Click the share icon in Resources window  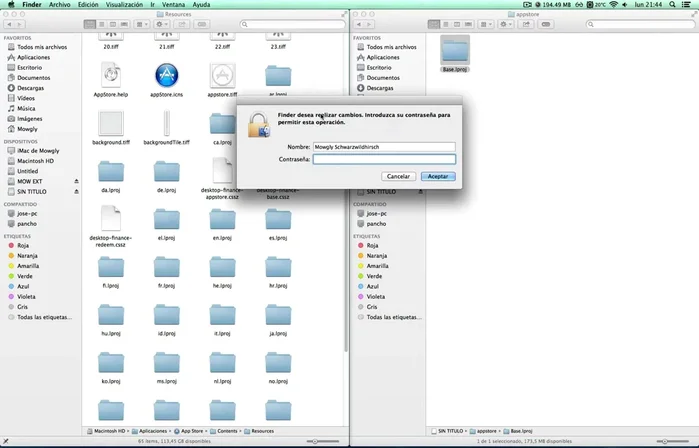coord(182,25)
